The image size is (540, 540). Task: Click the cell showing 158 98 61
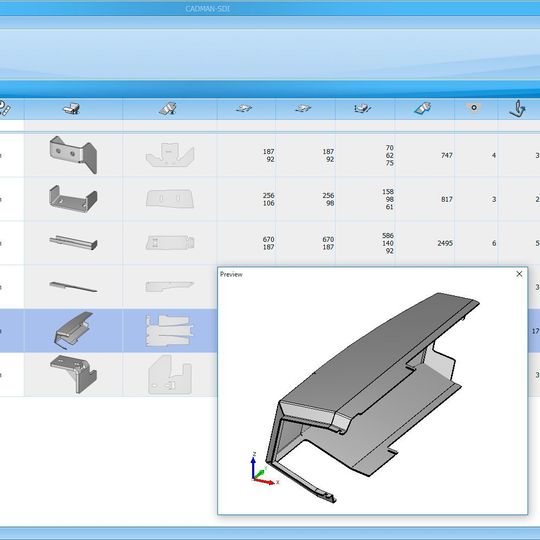(388, 199)
